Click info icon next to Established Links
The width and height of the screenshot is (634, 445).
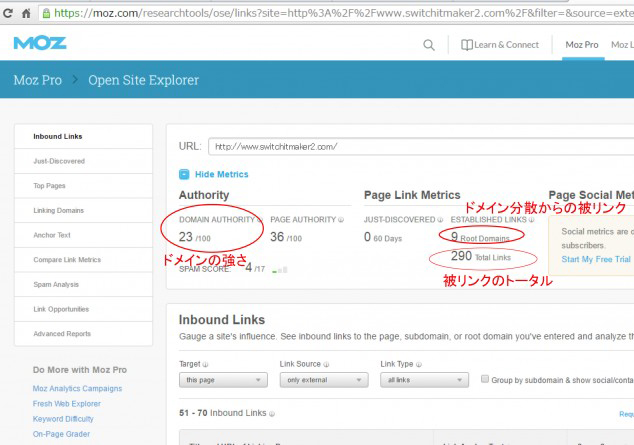pyautogui.click(x=531, y=219)
